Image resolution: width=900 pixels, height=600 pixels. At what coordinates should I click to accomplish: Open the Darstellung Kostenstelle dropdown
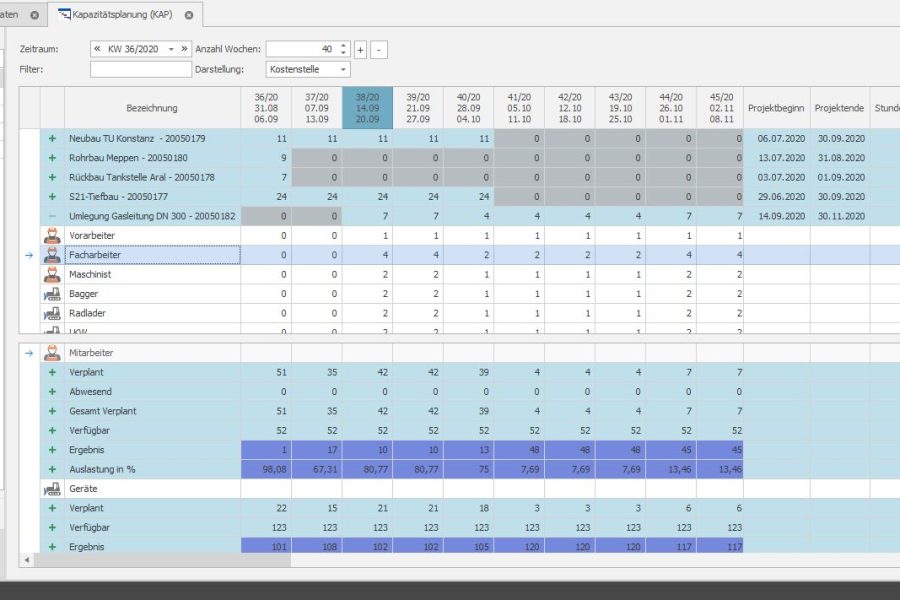(343, 69)
